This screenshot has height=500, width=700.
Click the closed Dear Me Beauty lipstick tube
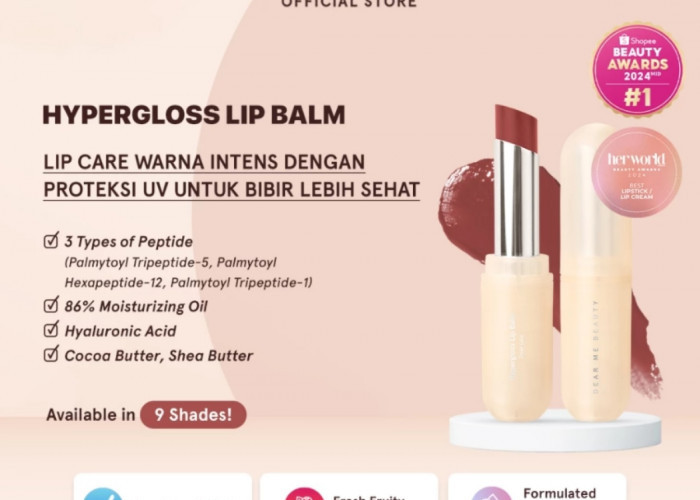[596, 272]
